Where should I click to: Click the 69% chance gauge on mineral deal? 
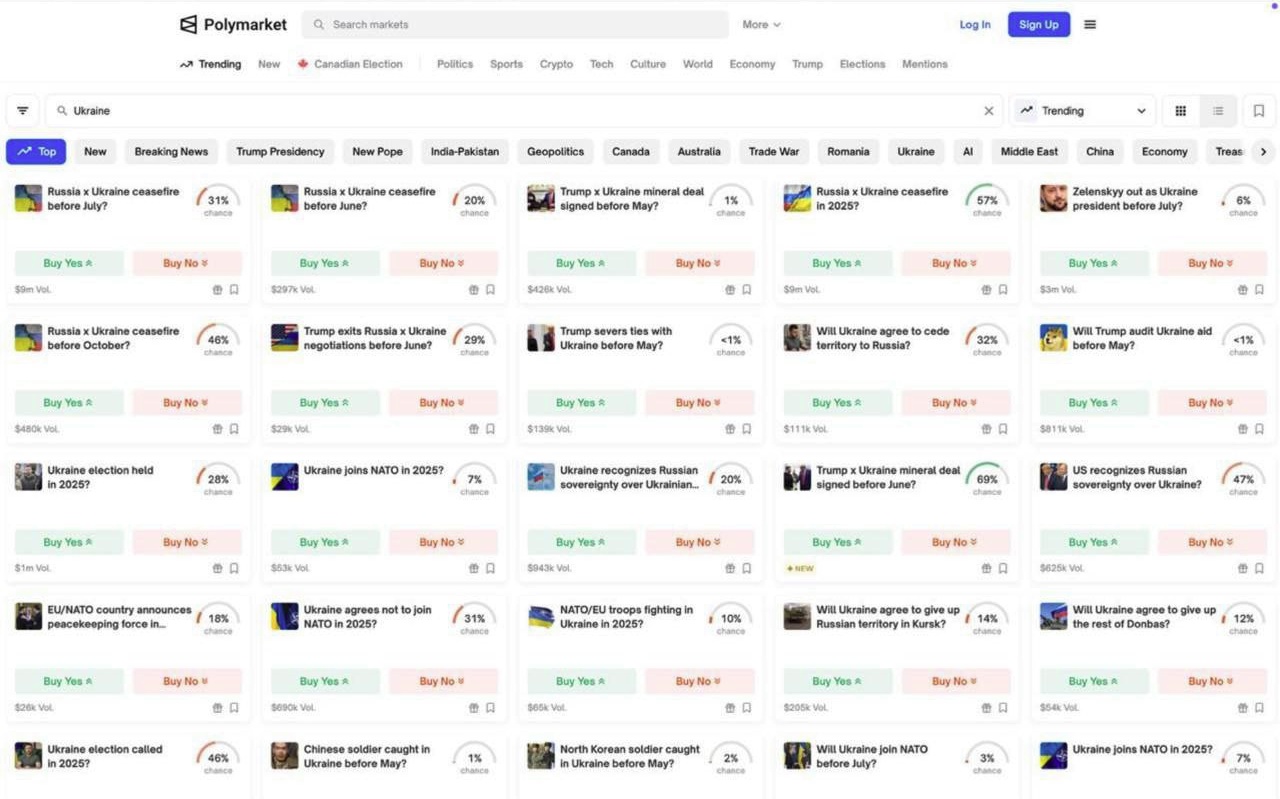click(987, 478)
